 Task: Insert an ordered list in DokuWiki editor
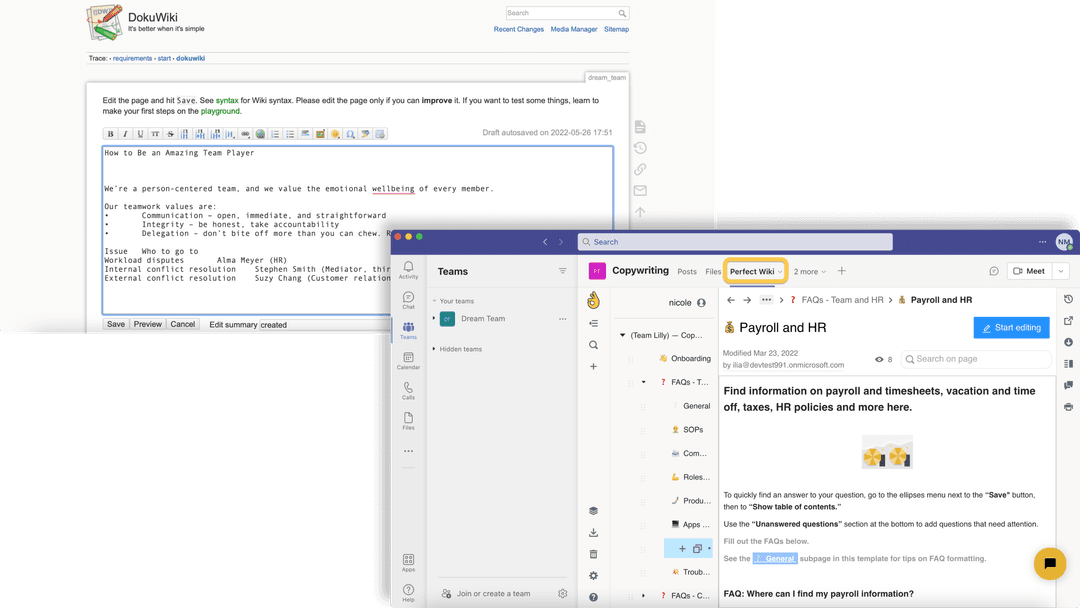pos(276,134)
